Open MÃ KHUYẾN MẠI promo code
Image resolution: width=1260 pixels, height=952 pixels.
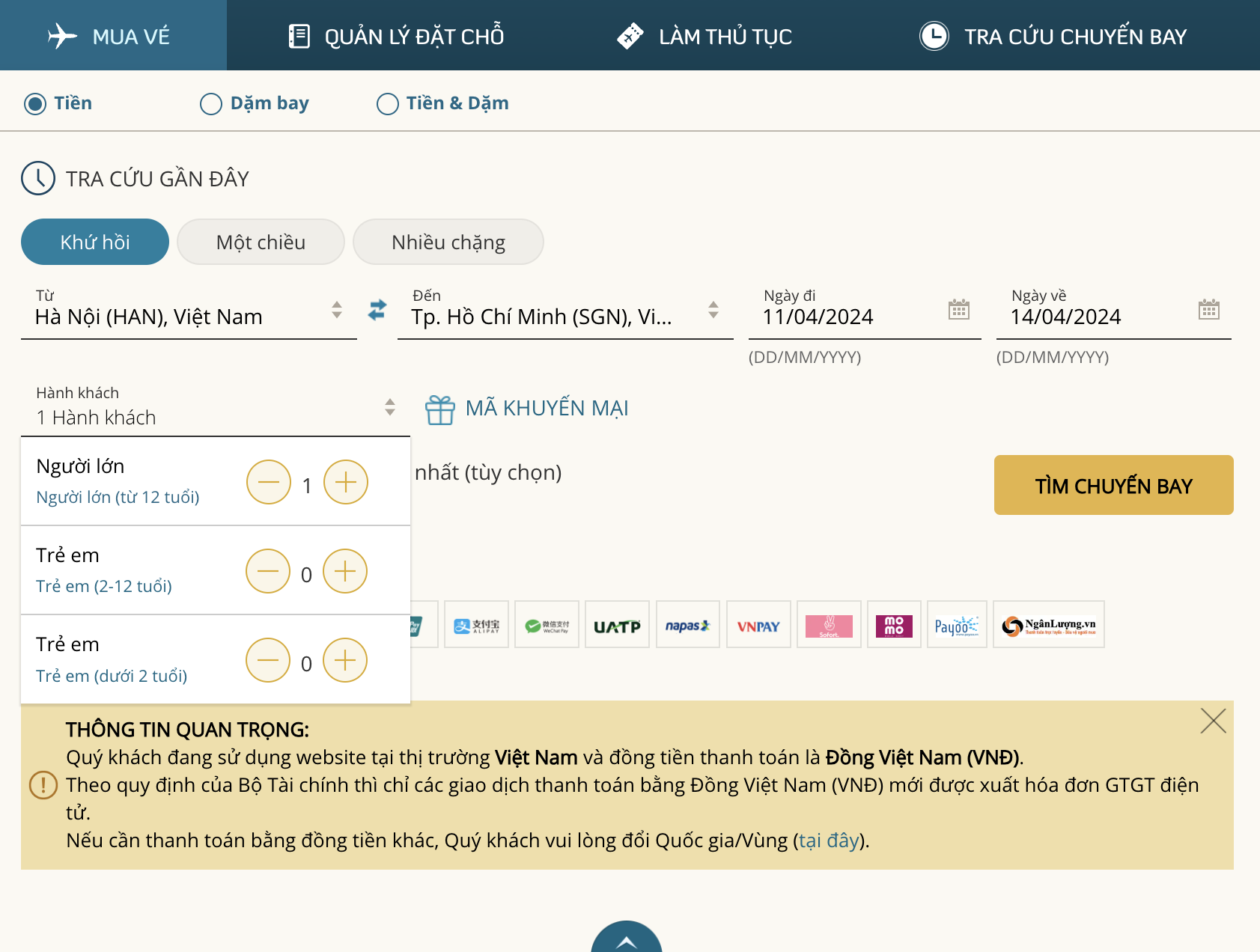pos(547,408)
